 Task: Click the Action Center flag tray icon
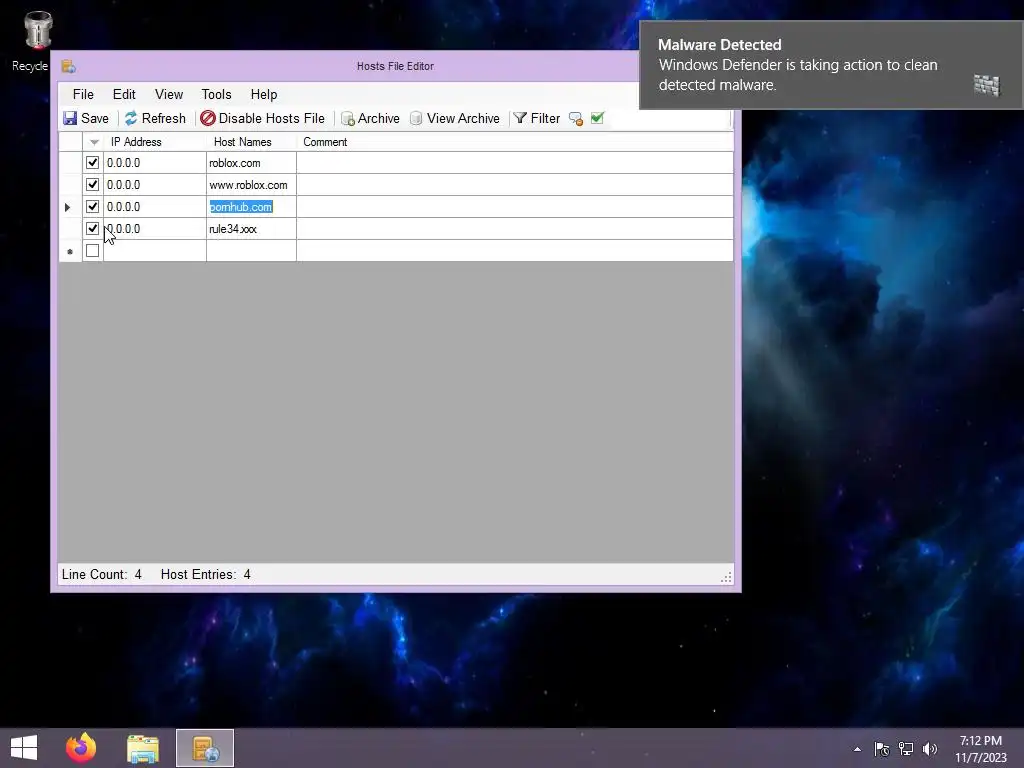click(x=882, y=749)
